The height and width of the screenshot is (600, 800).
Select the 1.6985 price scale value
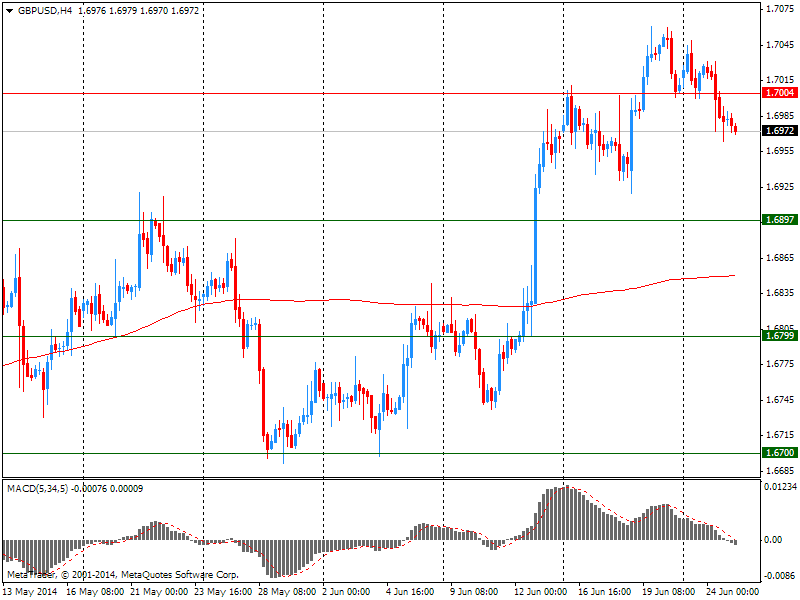point(780,116)
